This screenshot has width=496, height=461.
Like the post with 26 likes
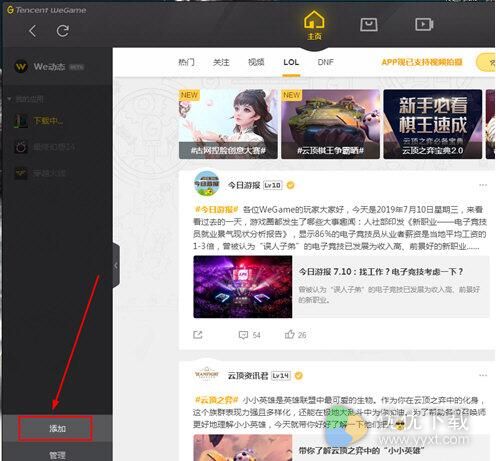point(295,335)
